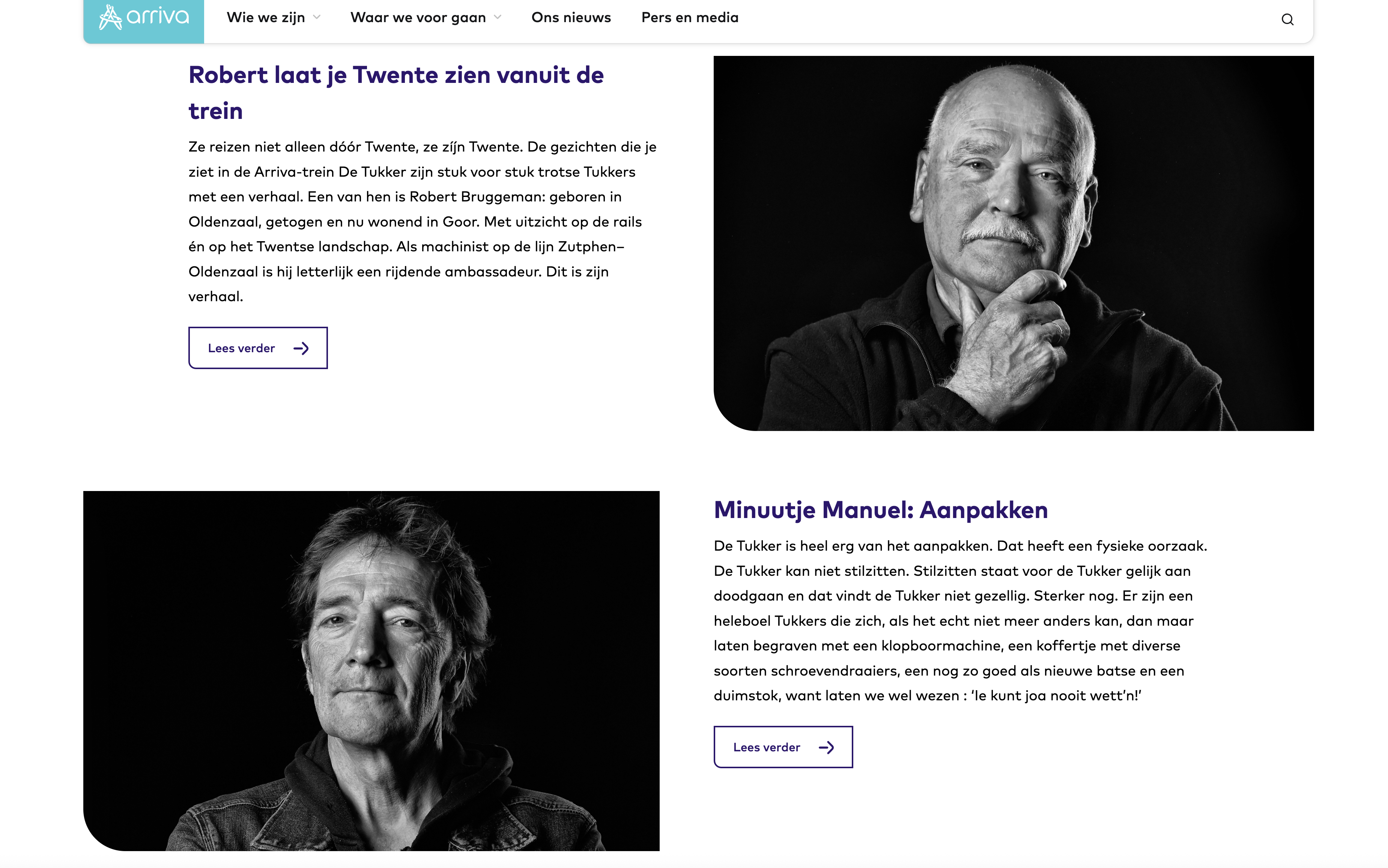Click the Robert story intro paragraph
This screenshot has height=868, width=1388.
[x=423, y=222]
